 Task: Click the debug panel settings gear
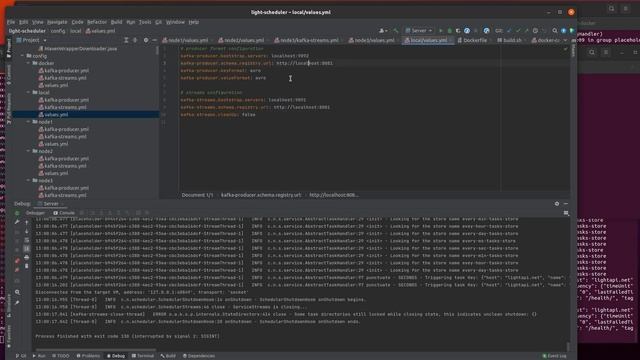click(557, 204)
